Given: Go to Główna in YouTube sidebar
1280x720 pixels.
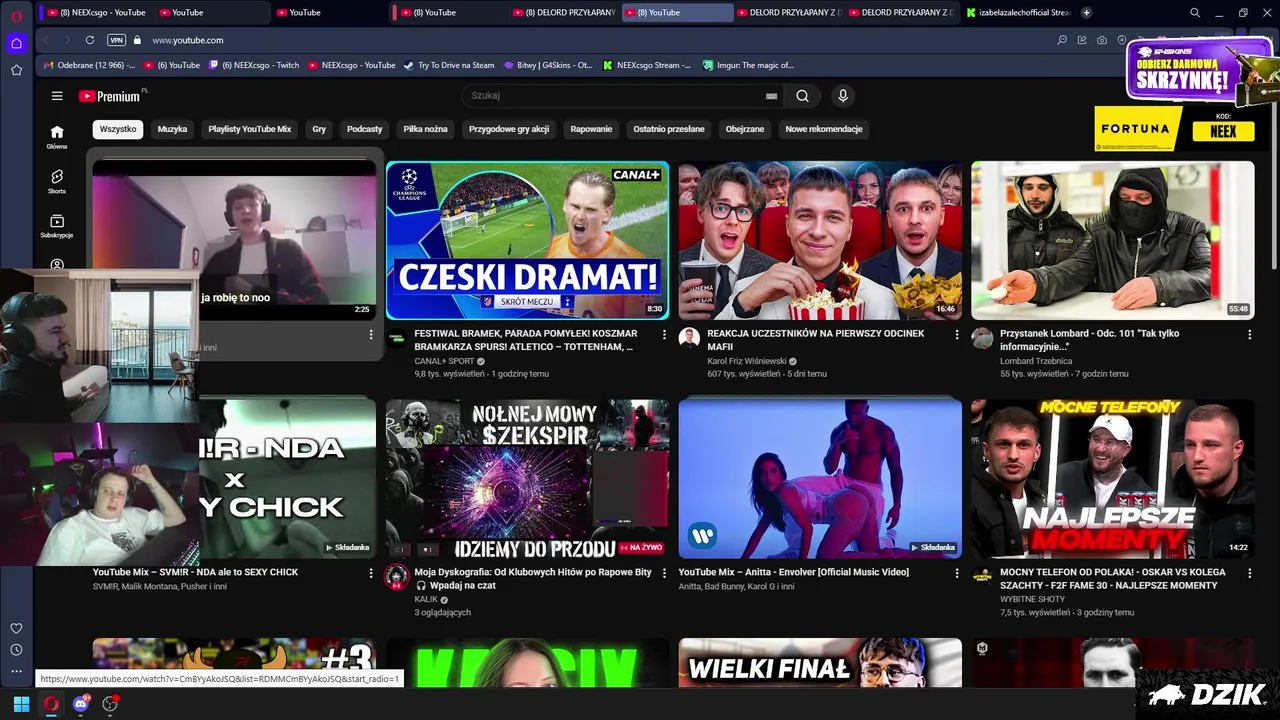Looking at the screenshot, I should (57, 137).
